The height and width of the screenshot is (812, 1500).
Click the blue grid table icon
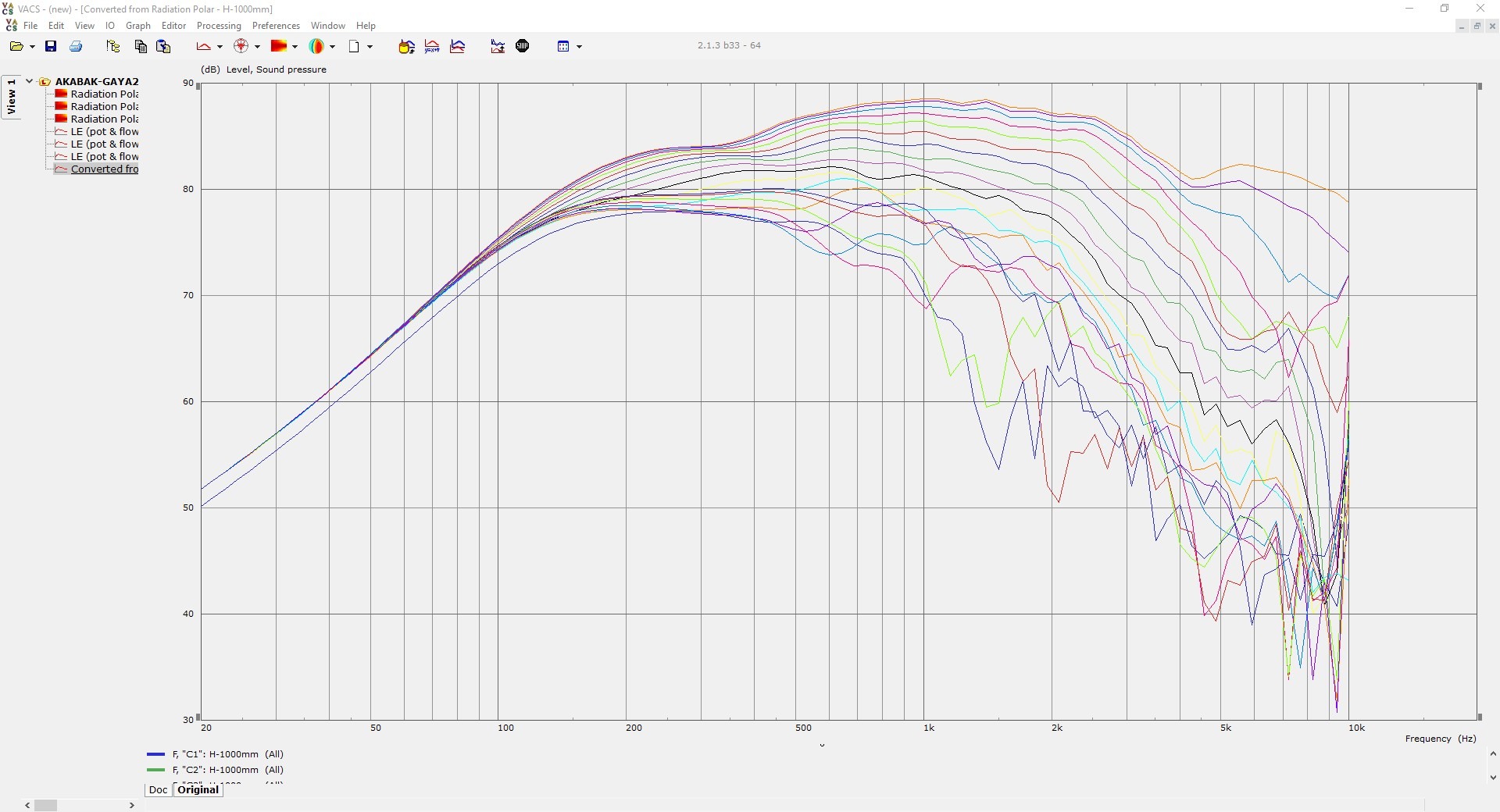pyautogui.click(x=563, y=46)
